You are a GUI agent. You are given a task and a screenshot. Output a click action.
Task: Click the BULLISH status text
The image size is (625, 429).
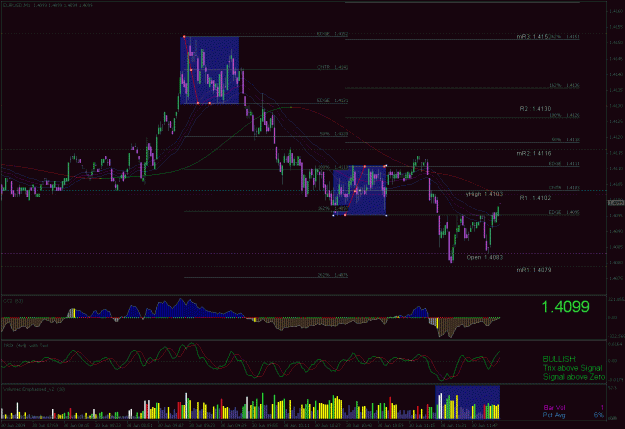tap(559, 359)
